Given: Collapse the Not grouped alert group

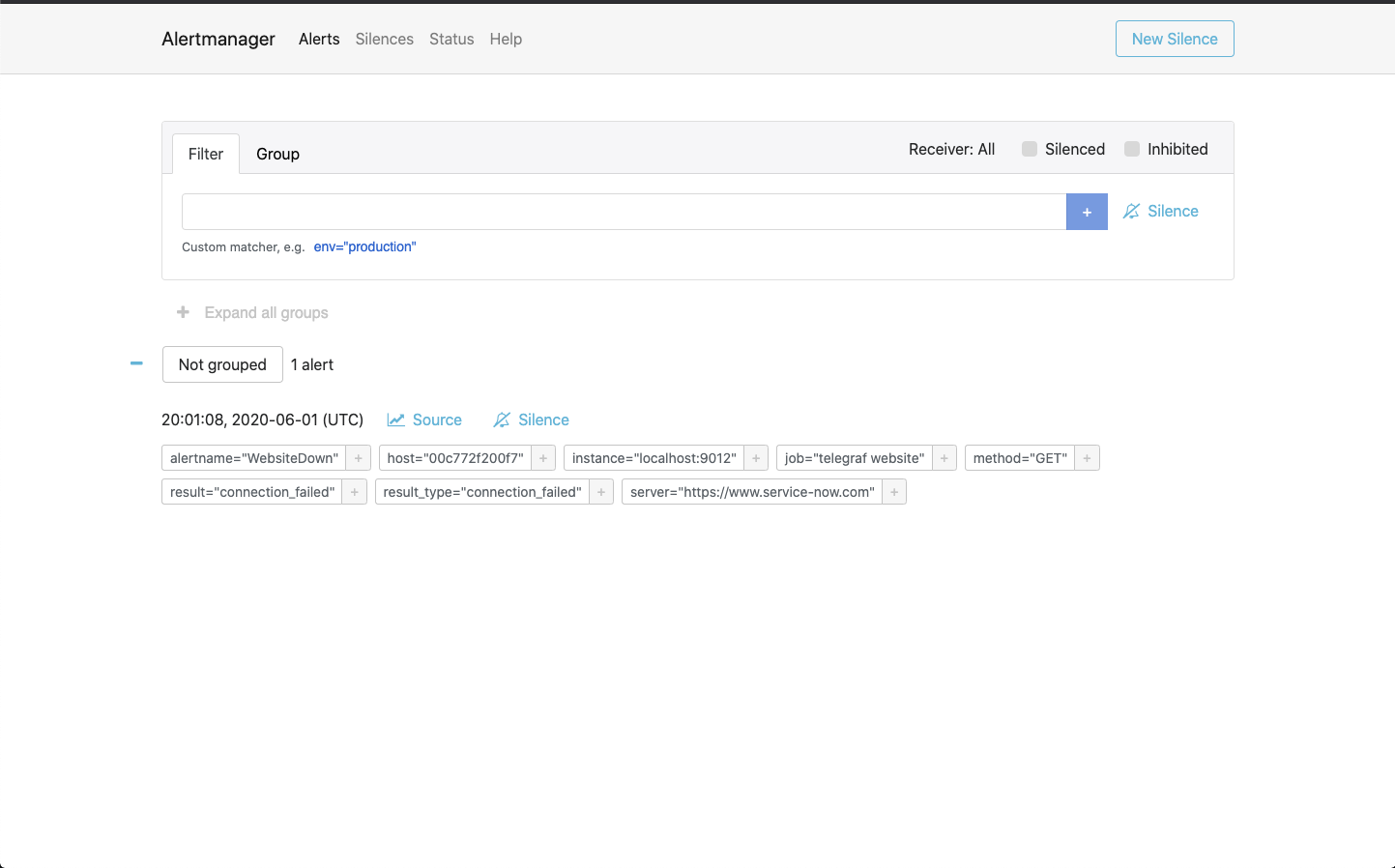Looking at the screenshot, I should tap(135, 363).
